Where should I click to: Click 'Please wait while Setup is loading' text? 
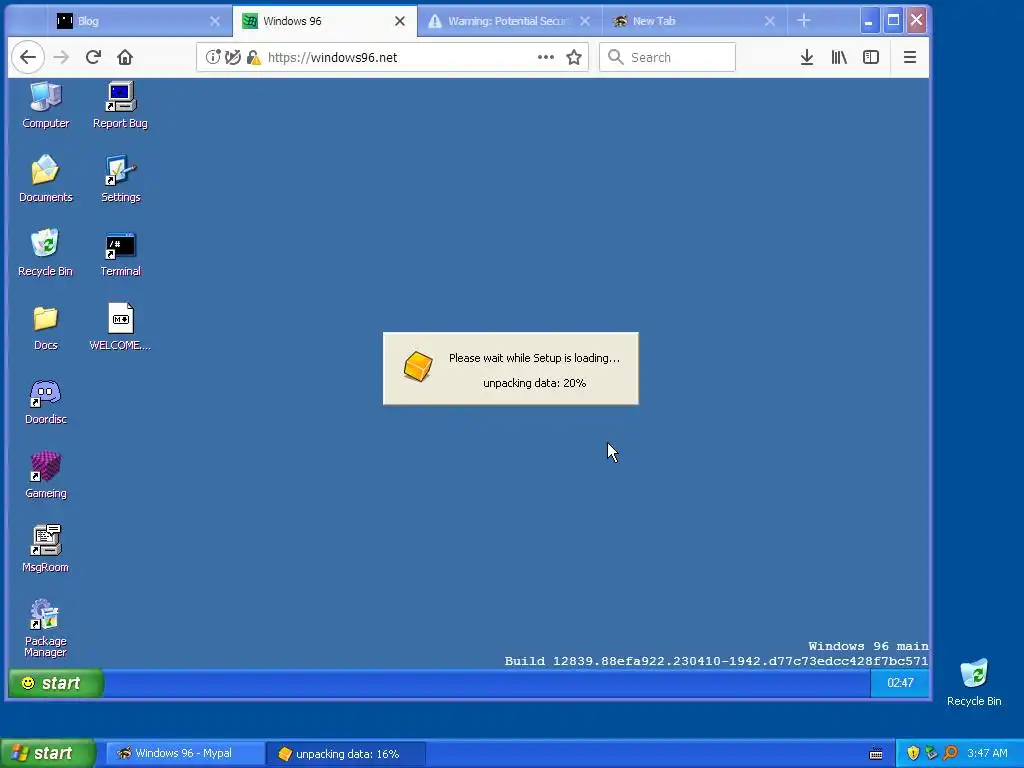[x=534, y=358]
